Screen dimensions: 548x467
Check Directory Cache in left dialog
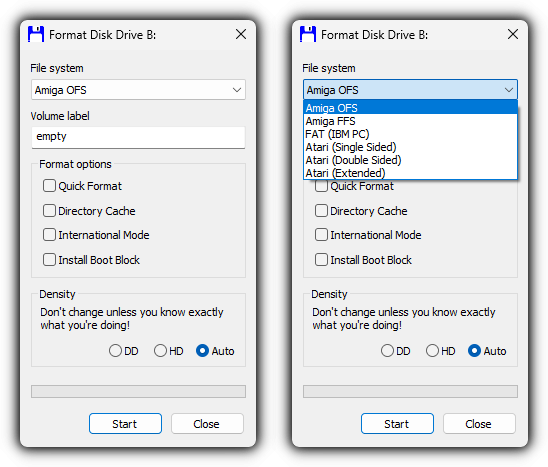49,211
